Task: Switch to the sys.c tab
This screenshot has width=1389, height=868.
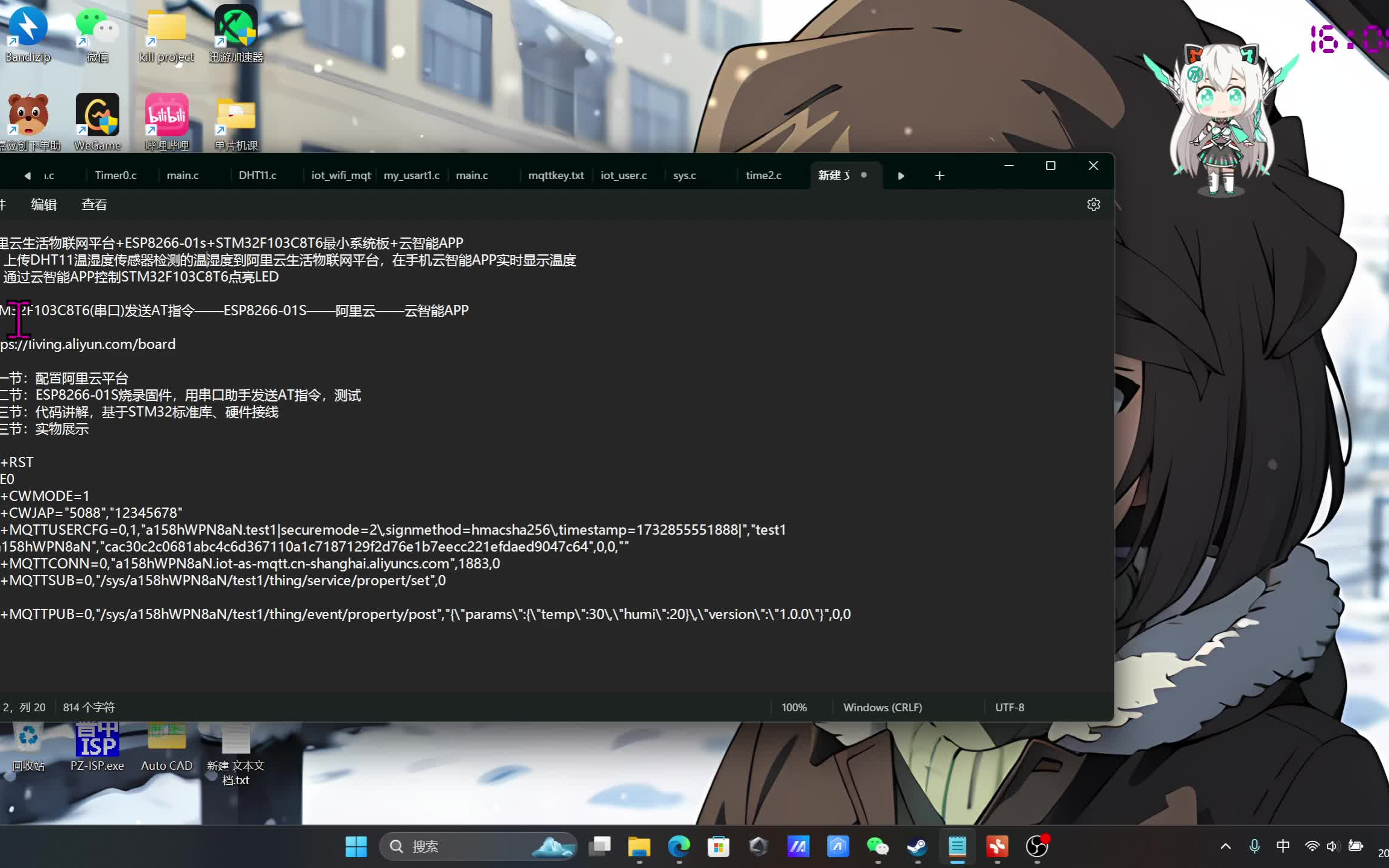Action: pyautogui.click(x=684, y=175)
